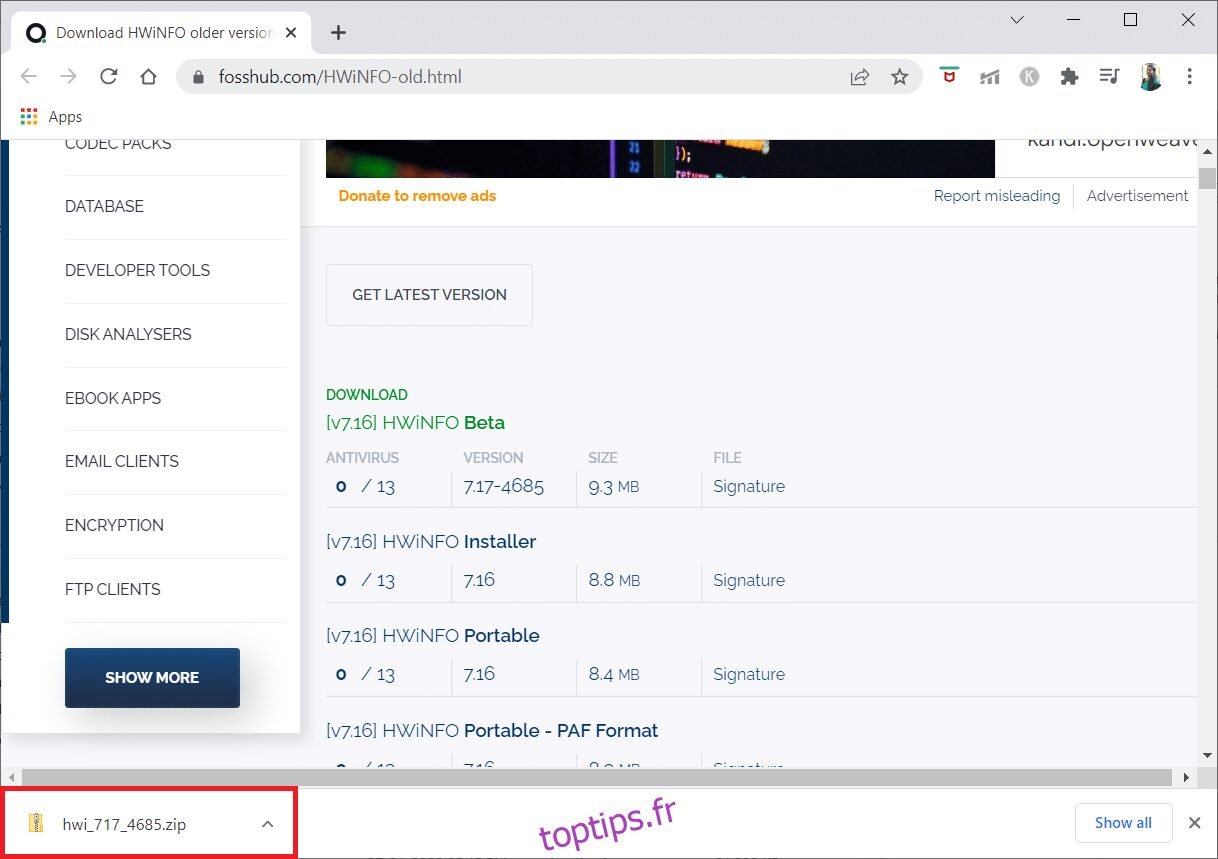1218x859 pixels.
Task: Open the media control playlist icon
Action: point(1108,77)
